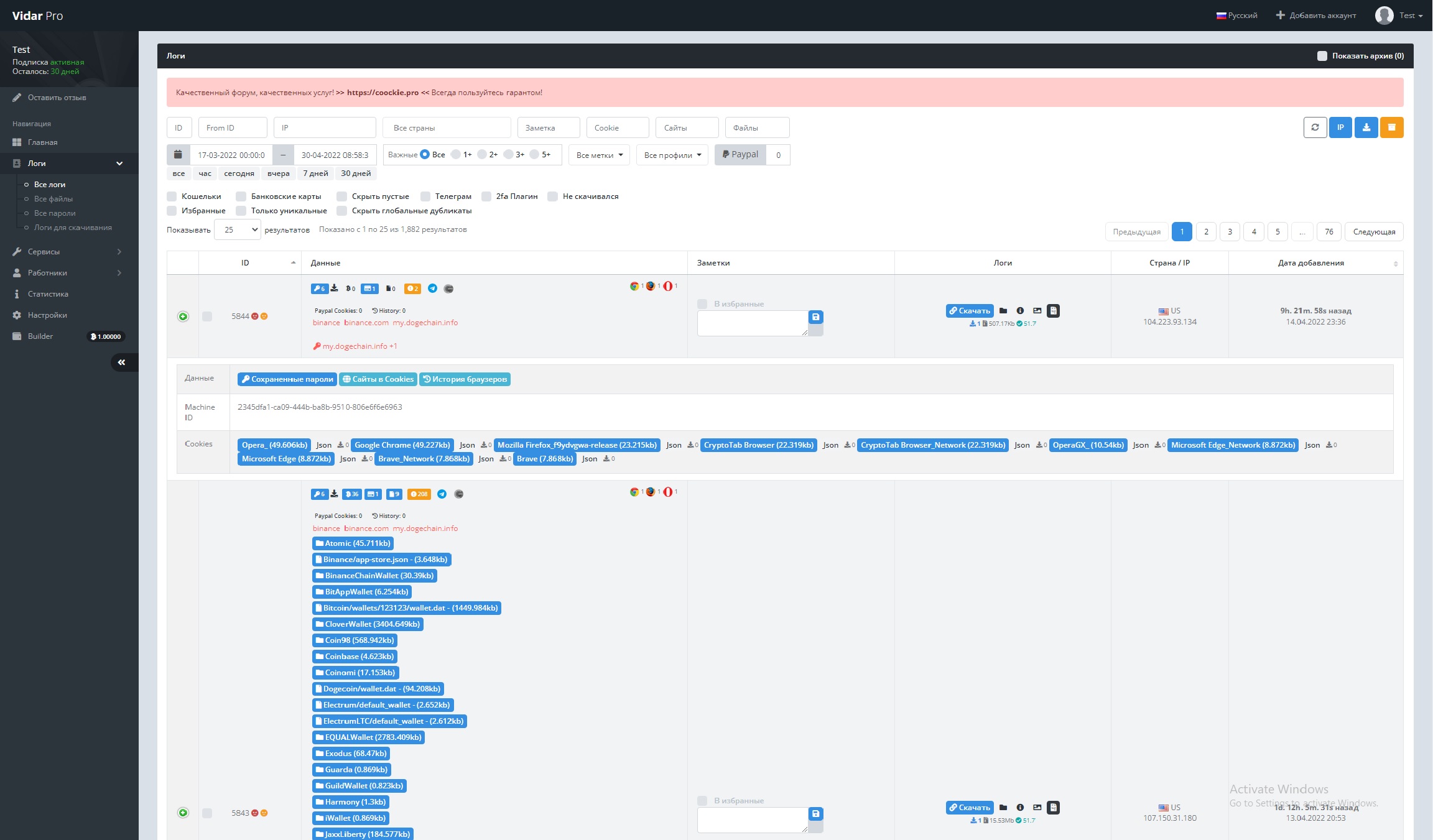Click the Telegram icon in log 5844 data
The image size is (1433, 840).
tap(432, 288)
